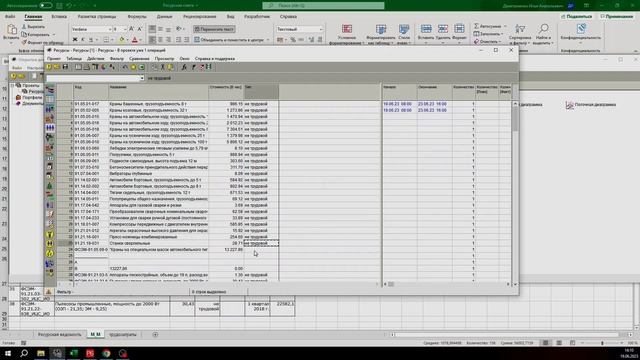Select the Ресурсная ведомость sheet tab
The image size is (640, 360).
coord(60,334)
